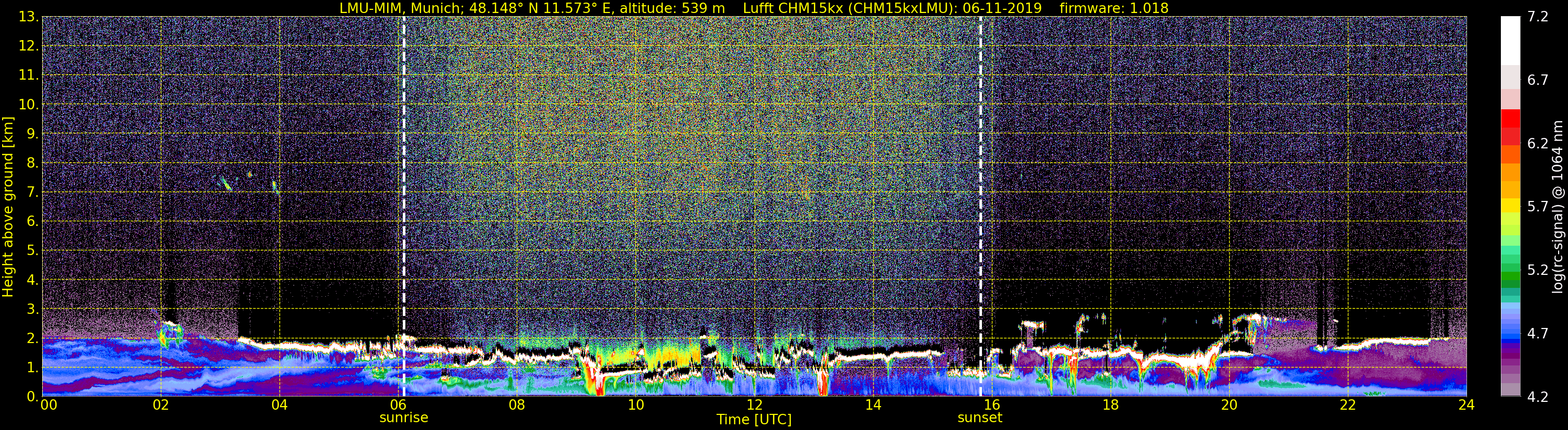Screen dimensions: 1568x430
Task: Click the y-axis tick label '13.'
Action: pos(28,17)
